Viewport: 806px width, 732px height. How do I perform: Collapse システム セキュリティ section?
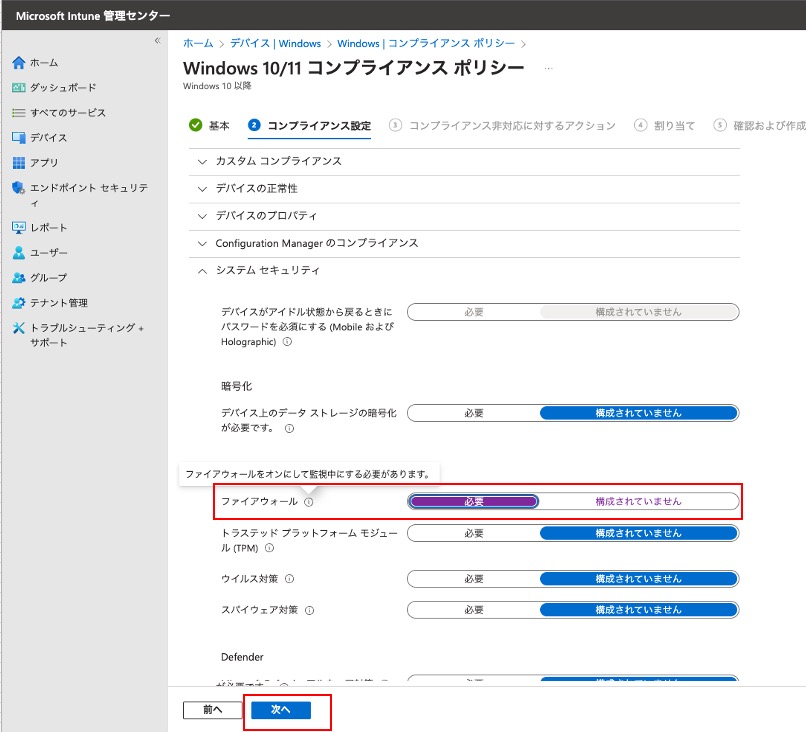pyautogui.click(x=465, y=270)
